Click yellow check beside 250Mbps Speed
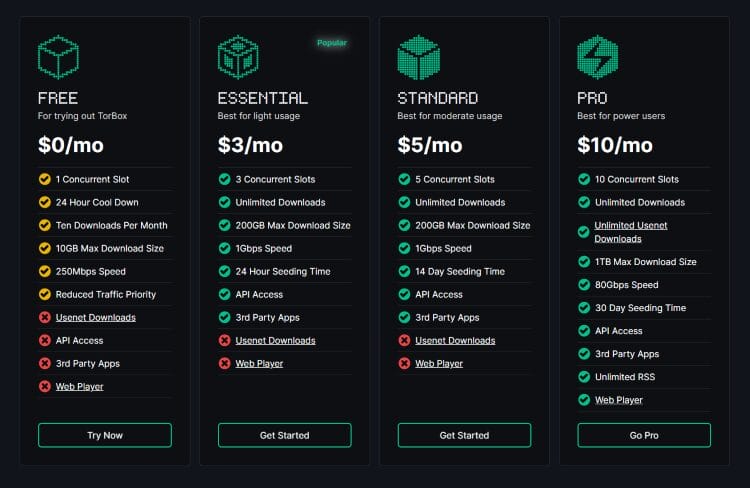 point(44,271)
